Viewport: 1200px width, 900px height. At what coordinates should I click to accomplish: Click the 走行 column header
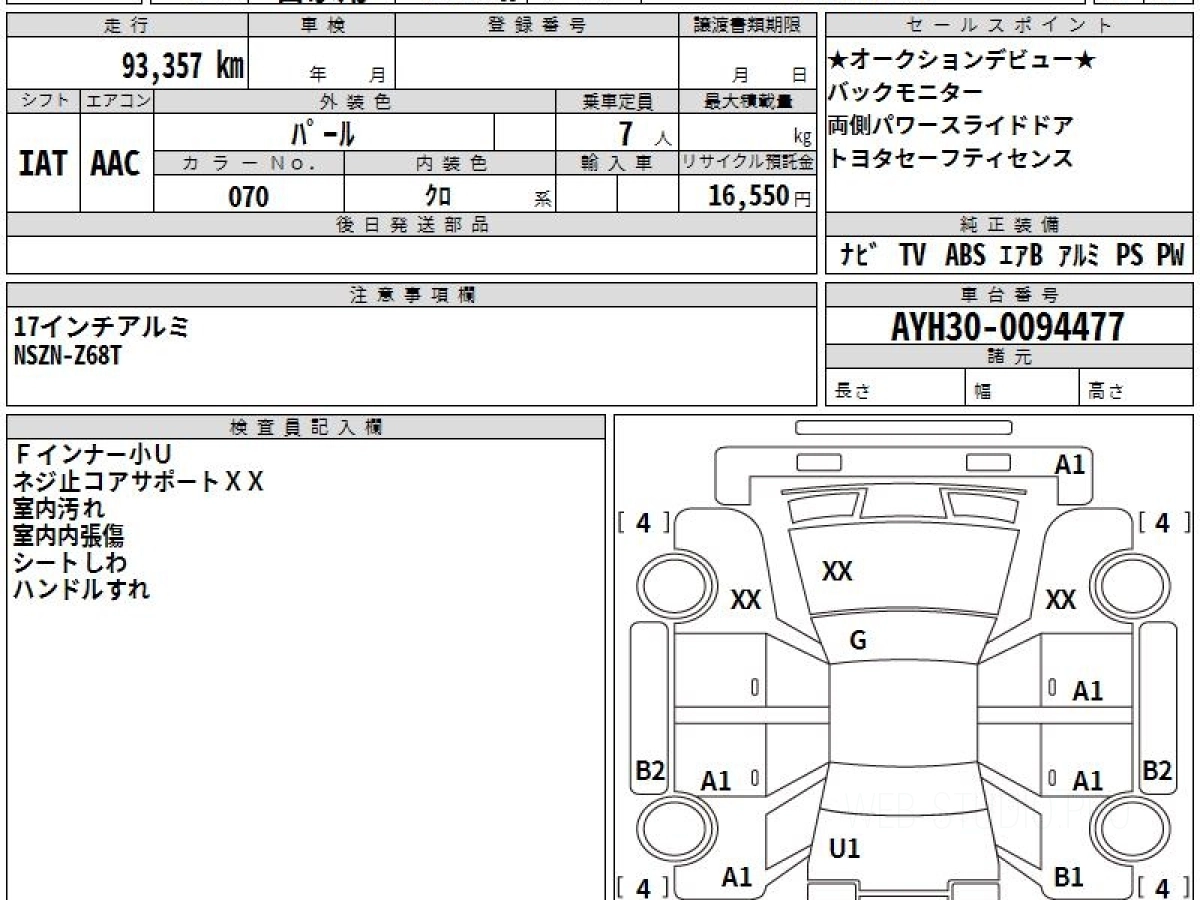[127, 25]
